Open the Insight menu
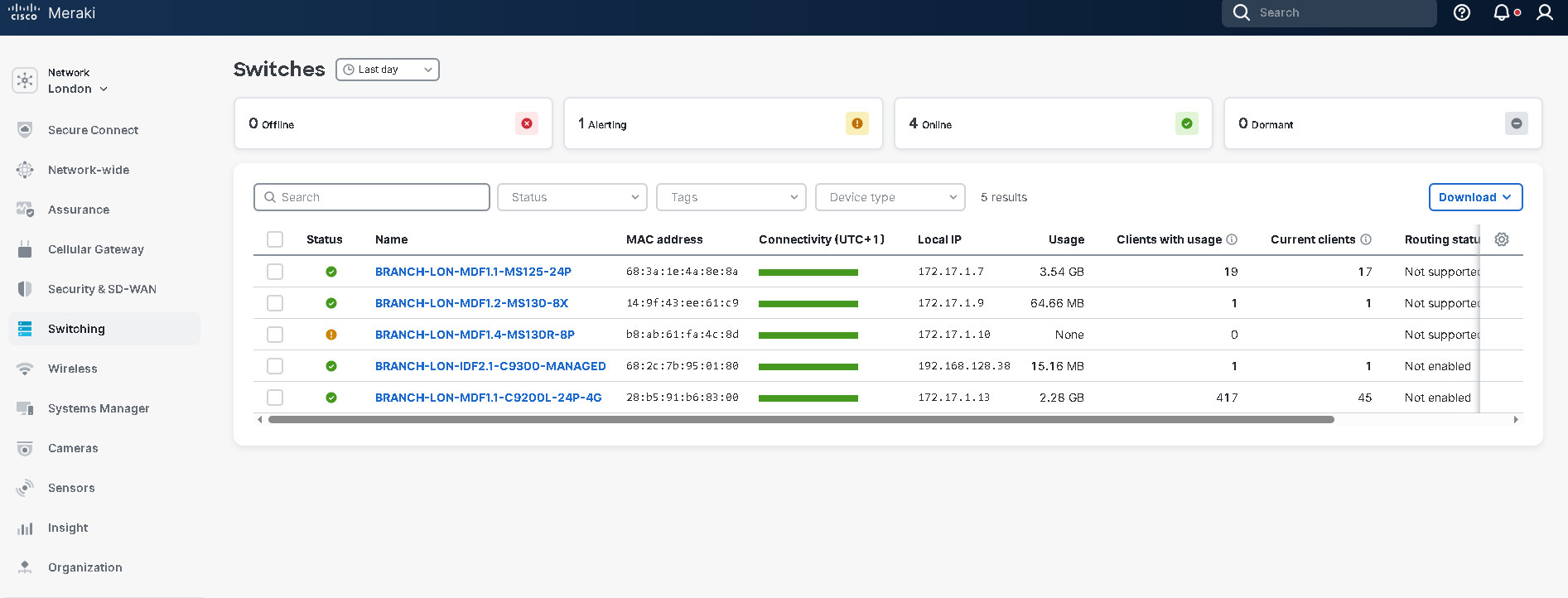The width and height of the screenshot is (1568, 598). [x=68, y=528]
